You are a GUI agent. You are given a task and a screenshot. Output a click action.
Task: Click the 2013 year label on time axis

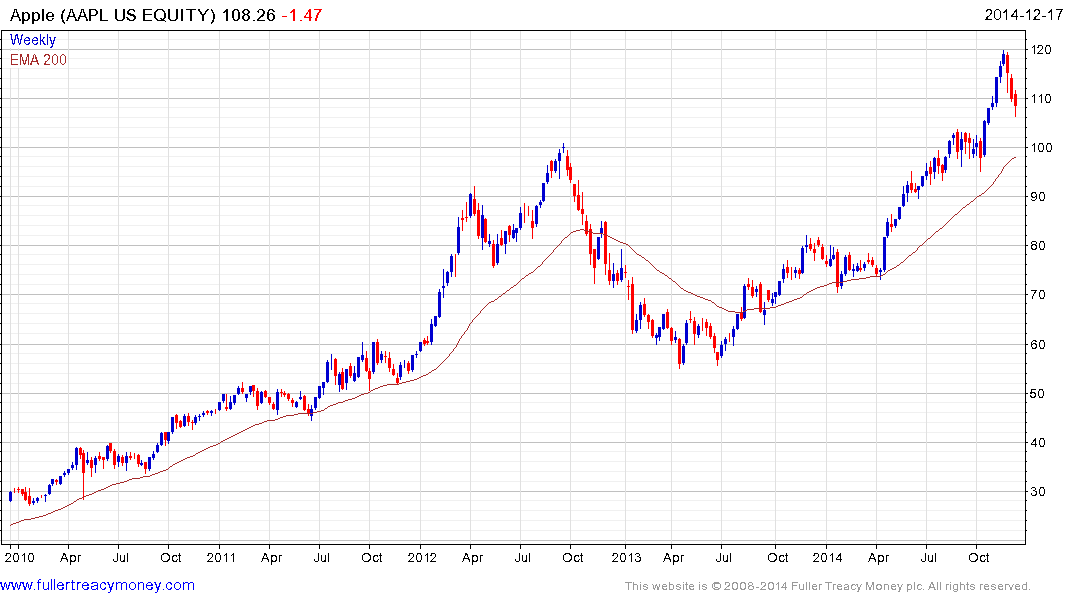pos(626,557)
